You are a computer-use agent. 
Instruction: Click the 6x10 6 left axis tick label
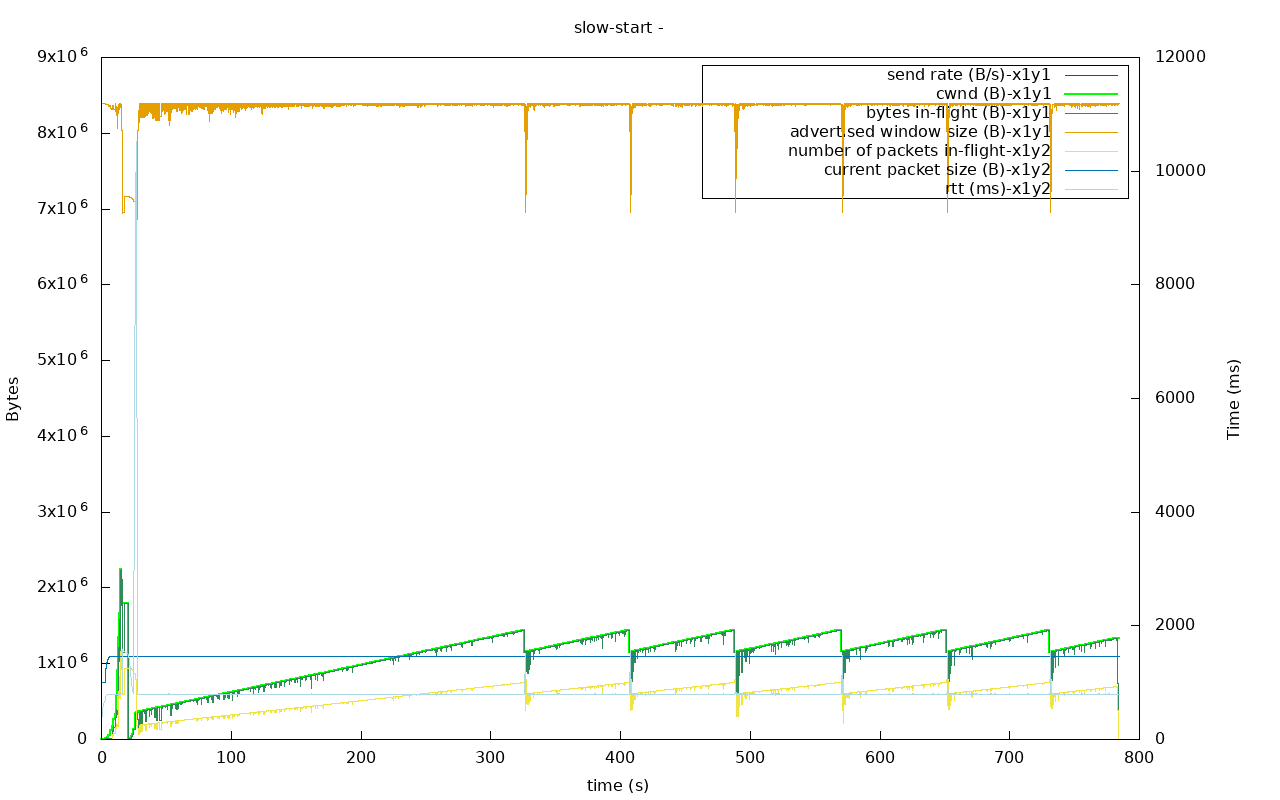63,282
